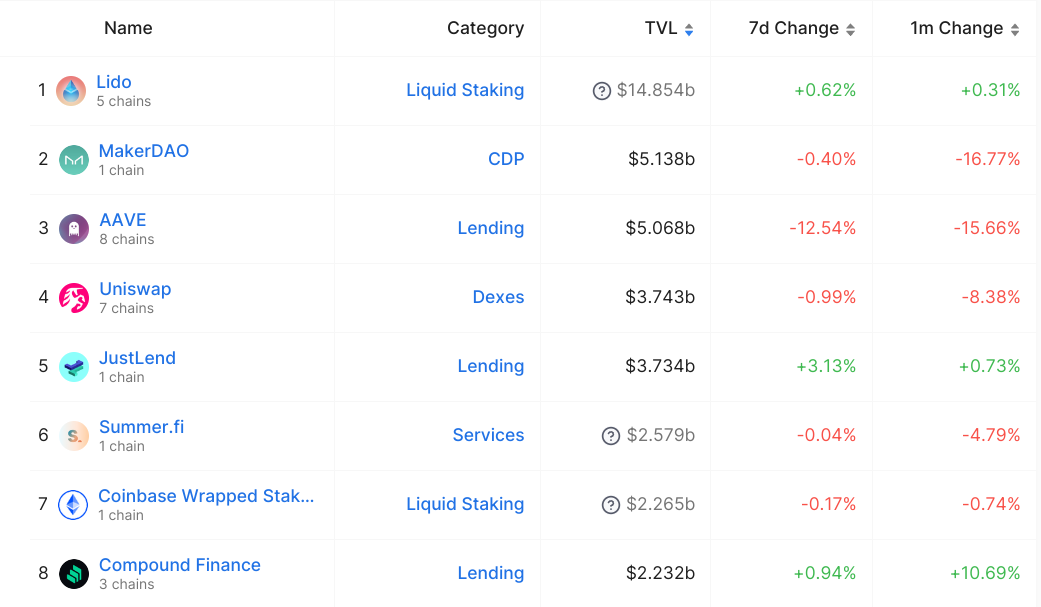Image resolution: width=1041 pixels, height=607 pixels.
Task: Click the AAVE ghost logo icon
Action: (74, 229)
